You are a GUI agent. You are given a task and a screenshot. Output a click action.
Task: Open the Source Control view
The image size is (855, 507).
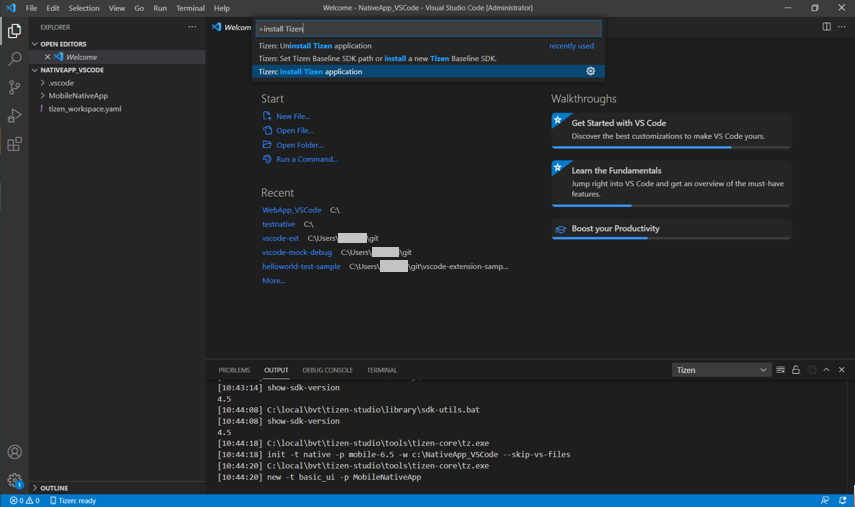14,88
